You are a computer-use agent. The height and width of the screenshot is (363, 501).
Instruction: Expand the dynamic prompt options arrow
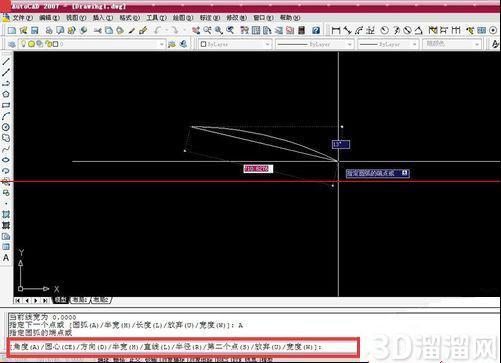tap(404, 173)
